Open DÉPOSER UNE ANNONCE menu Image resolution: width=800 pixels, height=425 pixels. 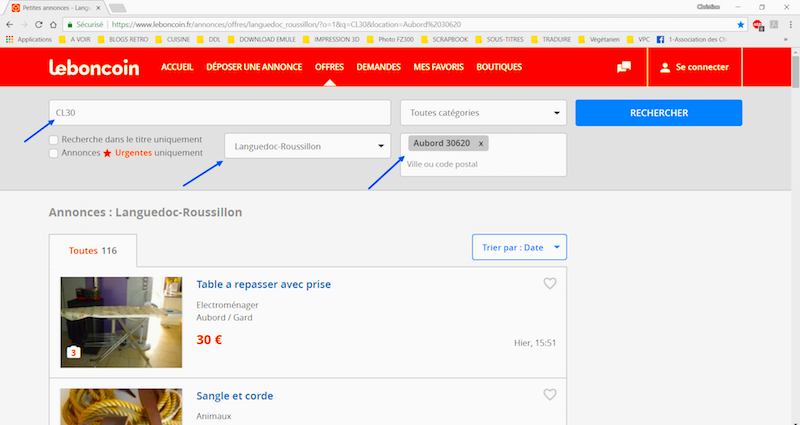[254, 67]
